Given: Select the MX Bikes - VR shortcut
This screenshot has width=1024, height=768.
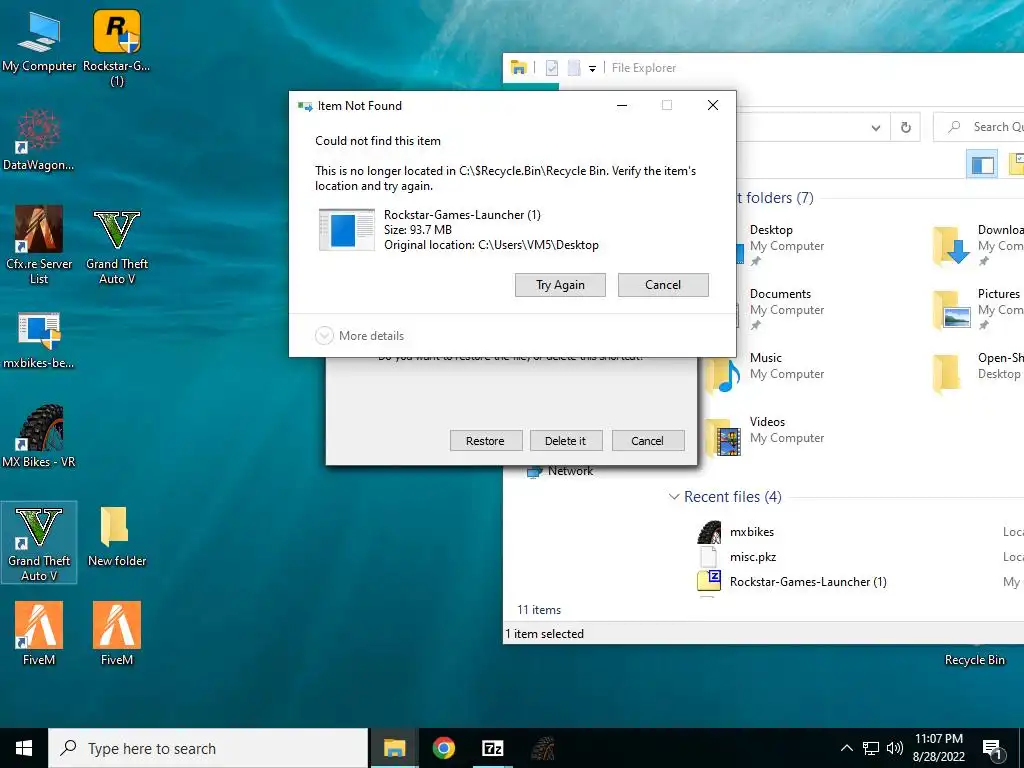Looking at the screenshot, I should tap(39, 436).
